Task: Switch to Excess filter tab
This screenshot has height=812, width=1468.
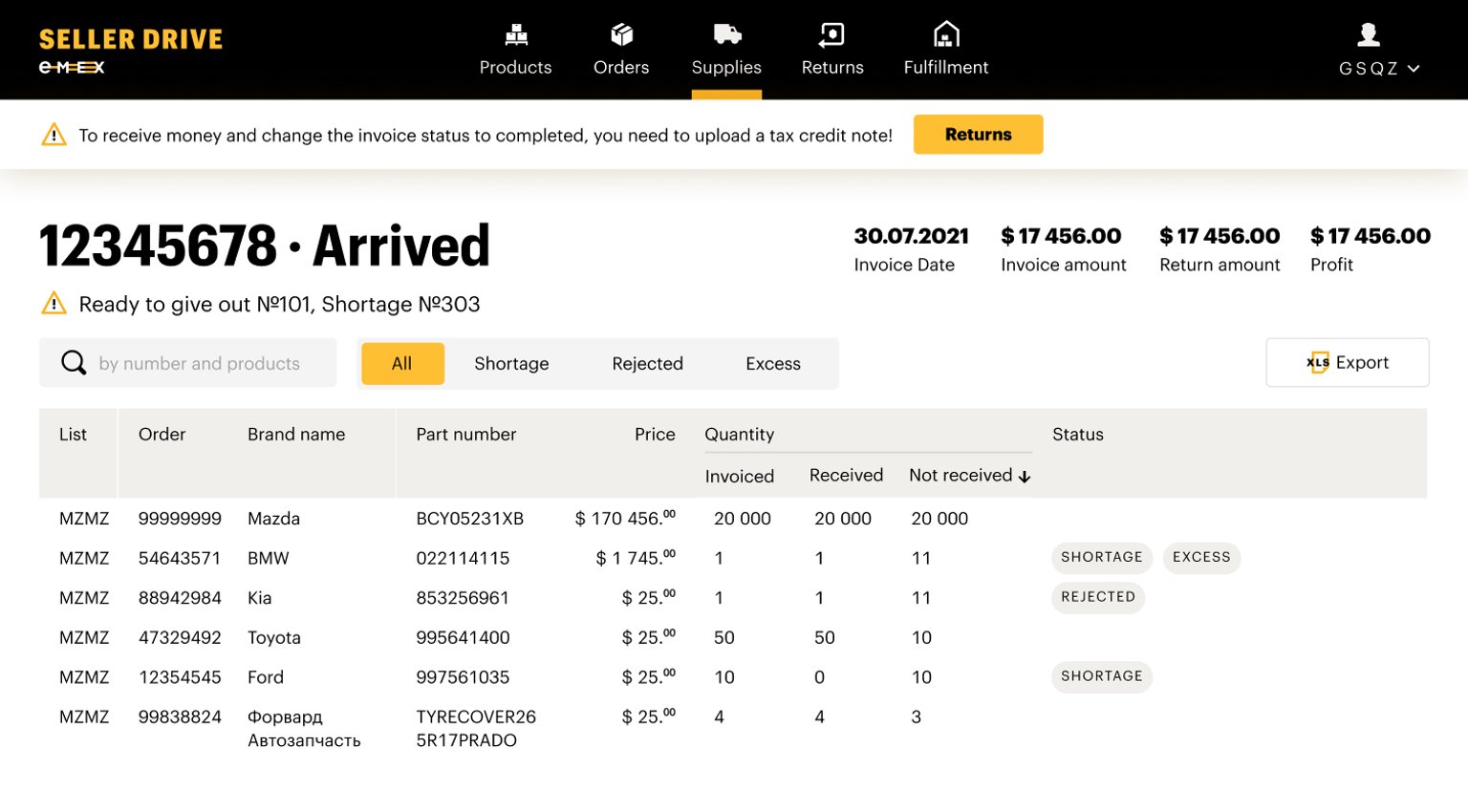Action: click(x=773, y=364)
